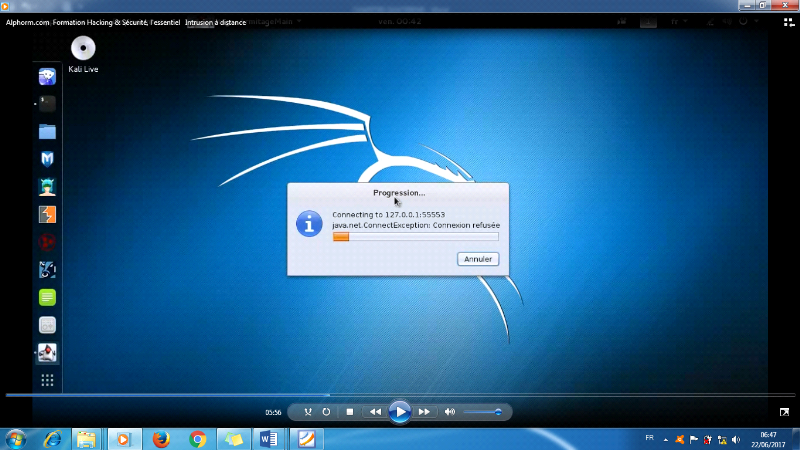Skip to previous track with rewind button

[x=375, y=412]
